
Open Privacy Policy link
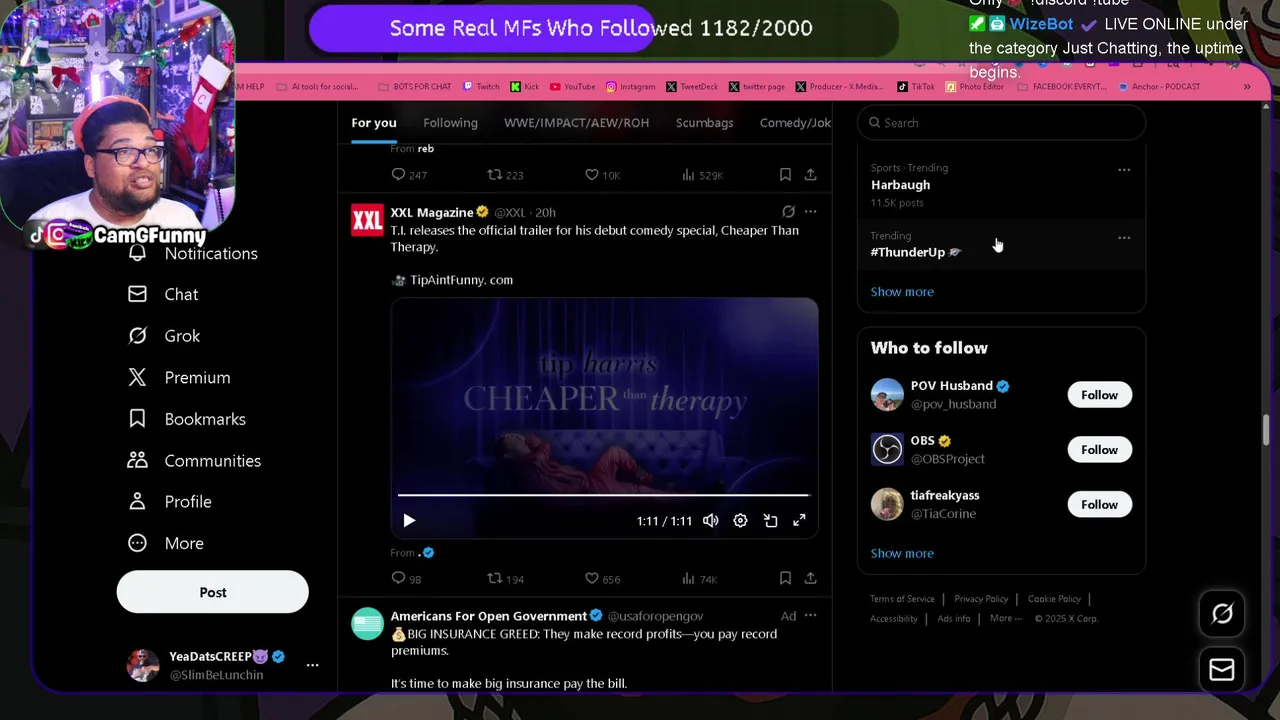click(981, 599)
